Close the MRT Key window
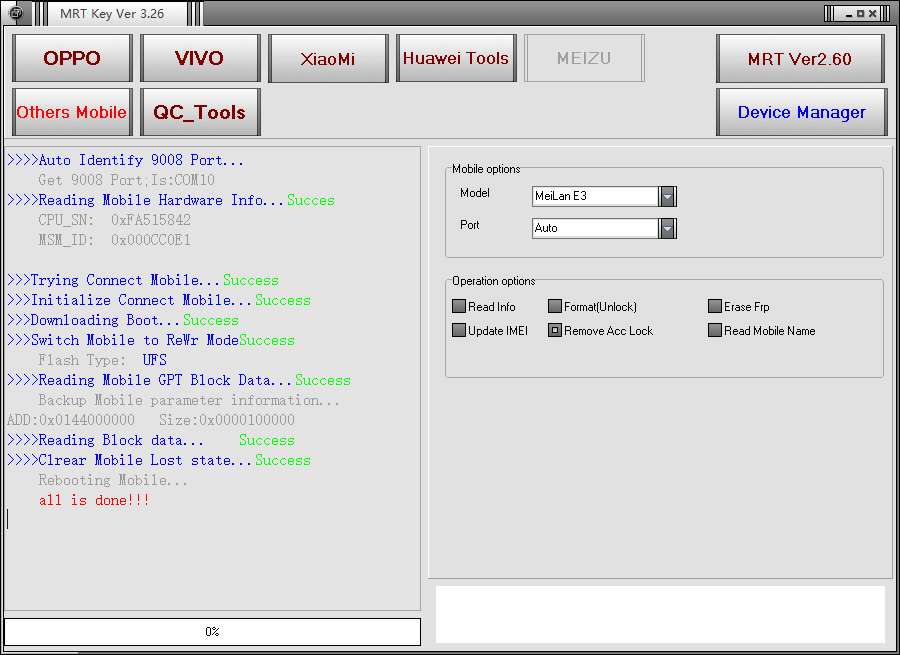 (x=872, y=14)
